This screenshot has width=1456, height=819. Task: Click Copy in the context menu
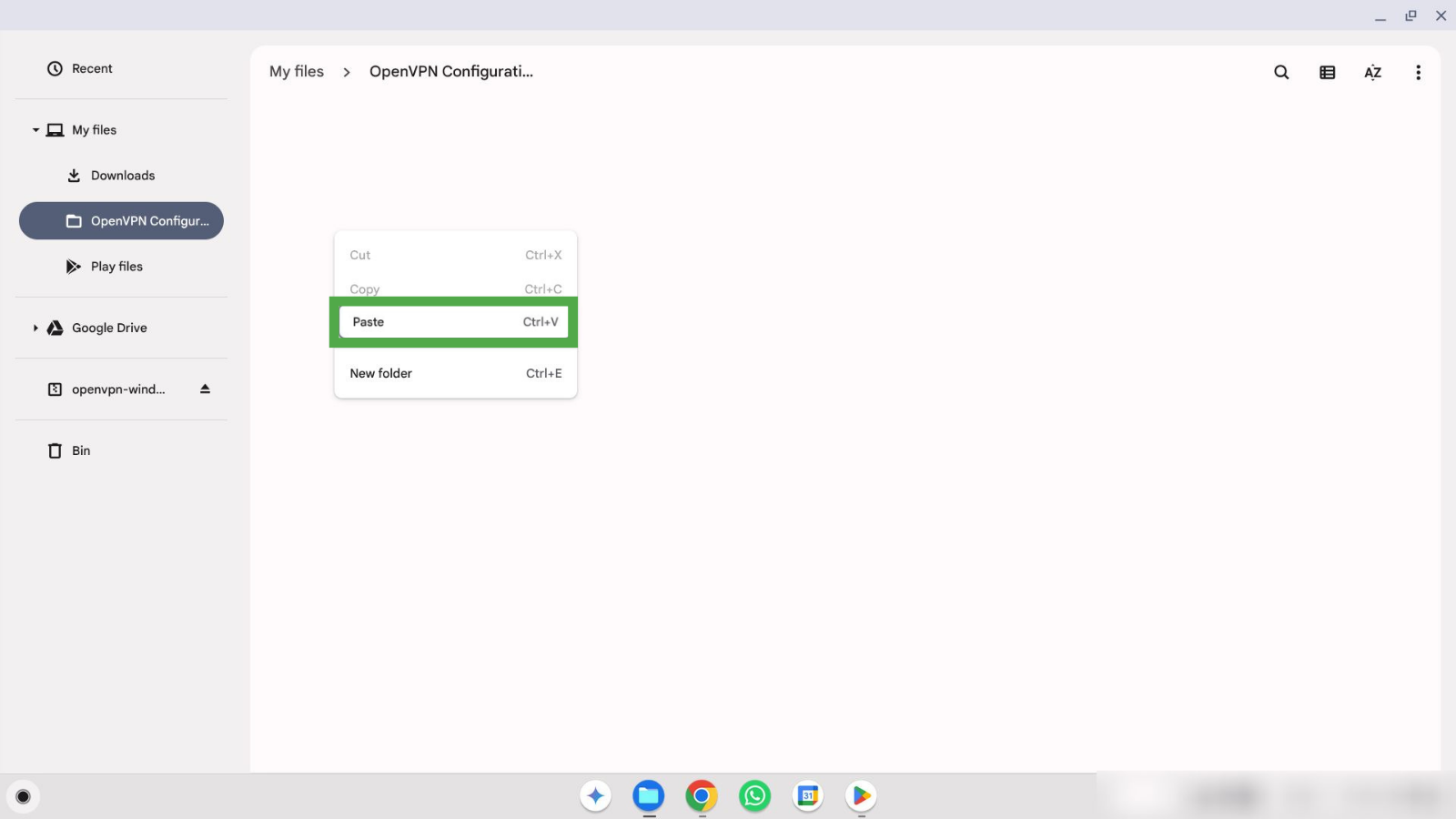pos(455,288)
